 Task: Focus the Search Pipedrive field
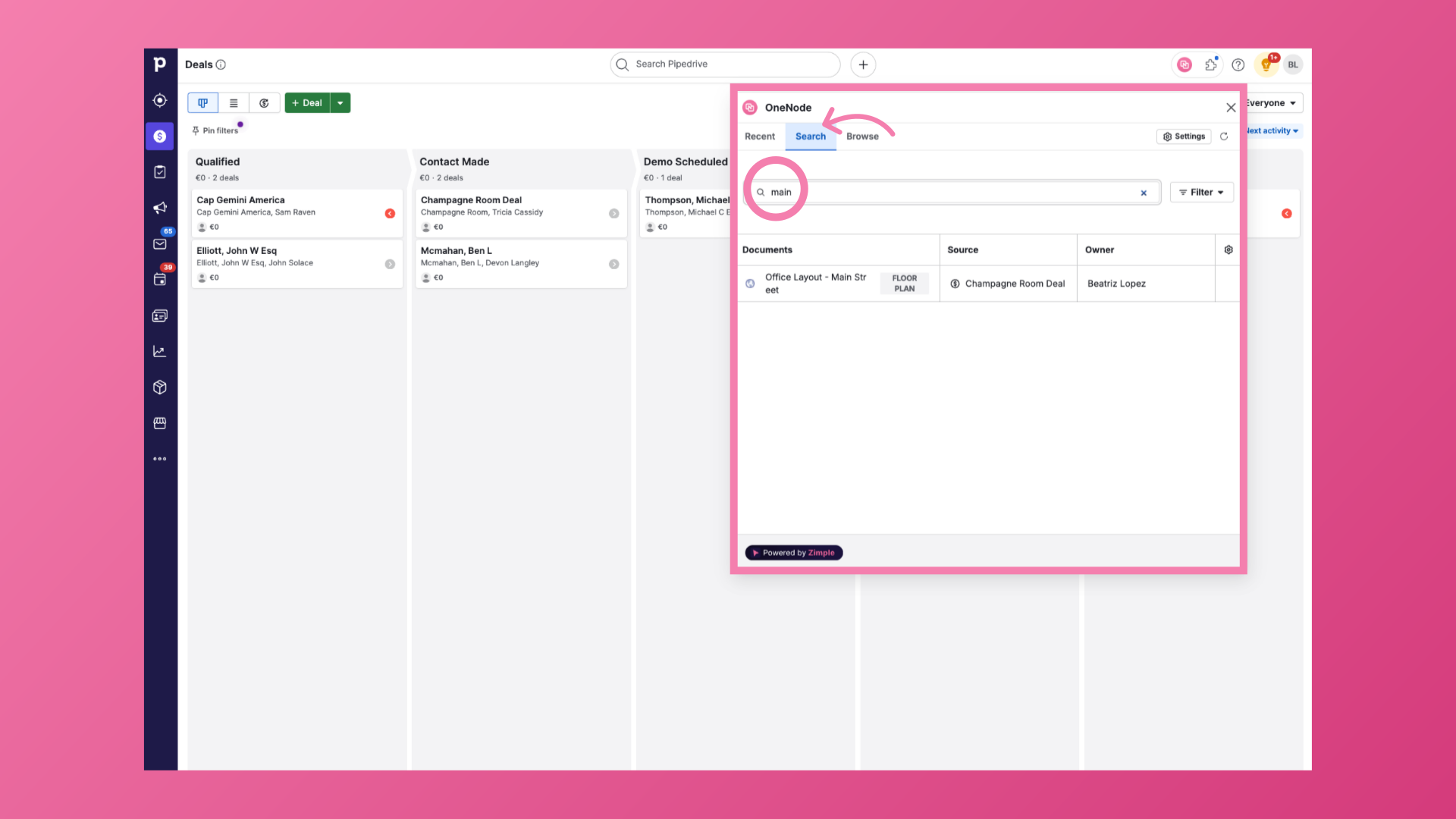725,64
